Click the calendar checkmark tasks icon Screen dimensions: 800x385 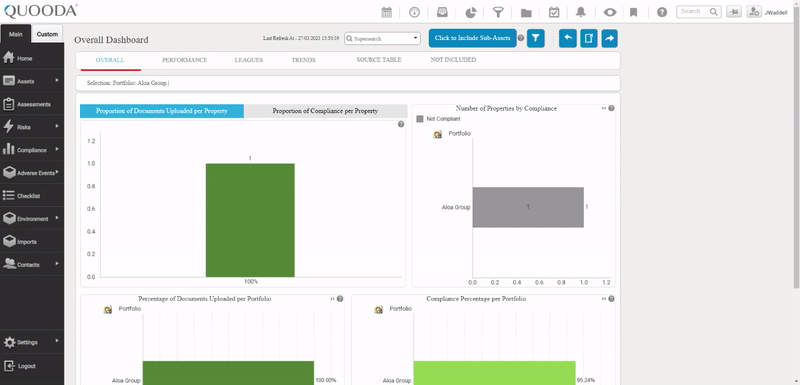point(554,12)
